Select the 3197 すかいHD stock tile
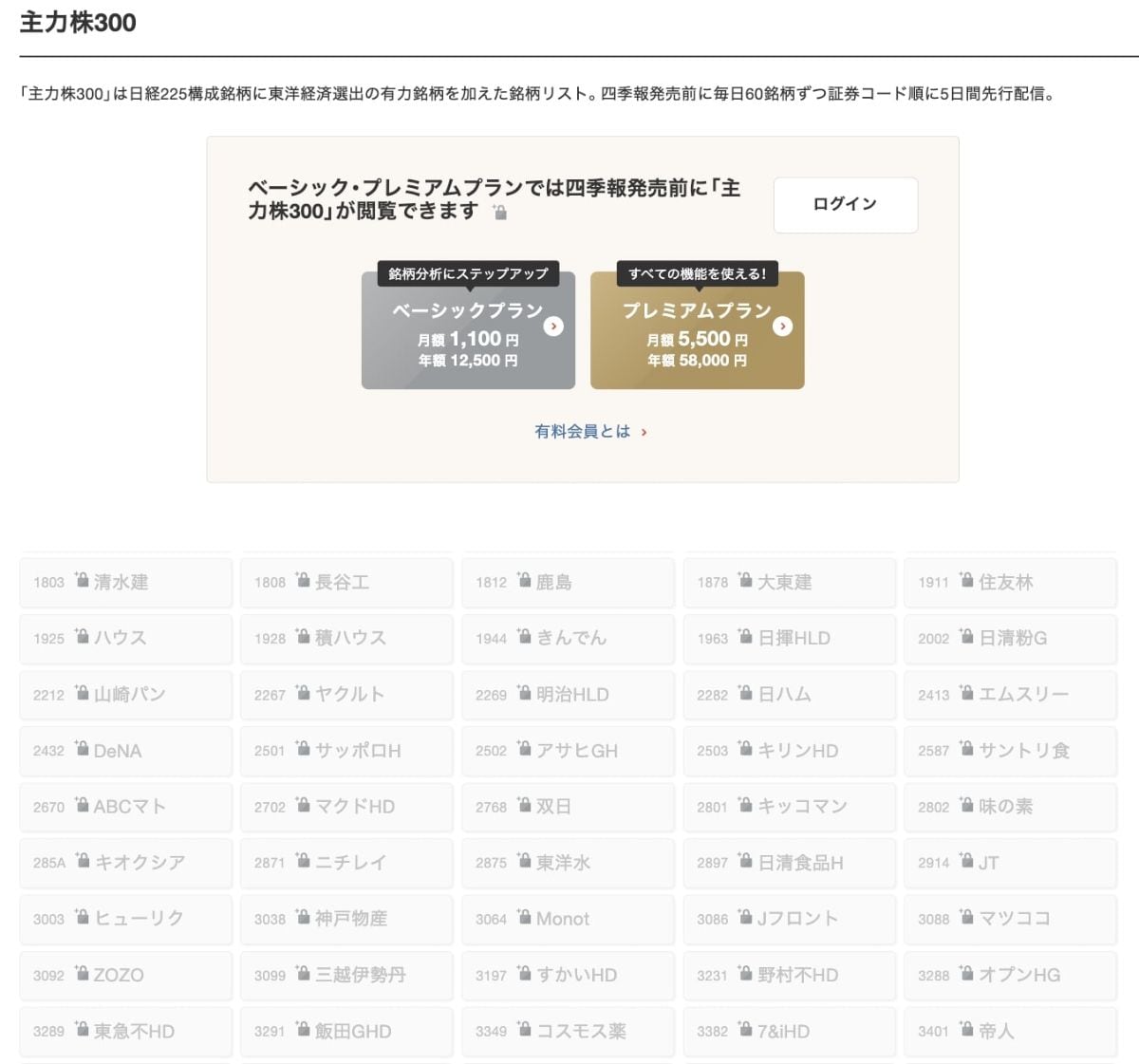This screenshot has width=1139, height=1064. point(568,974)
